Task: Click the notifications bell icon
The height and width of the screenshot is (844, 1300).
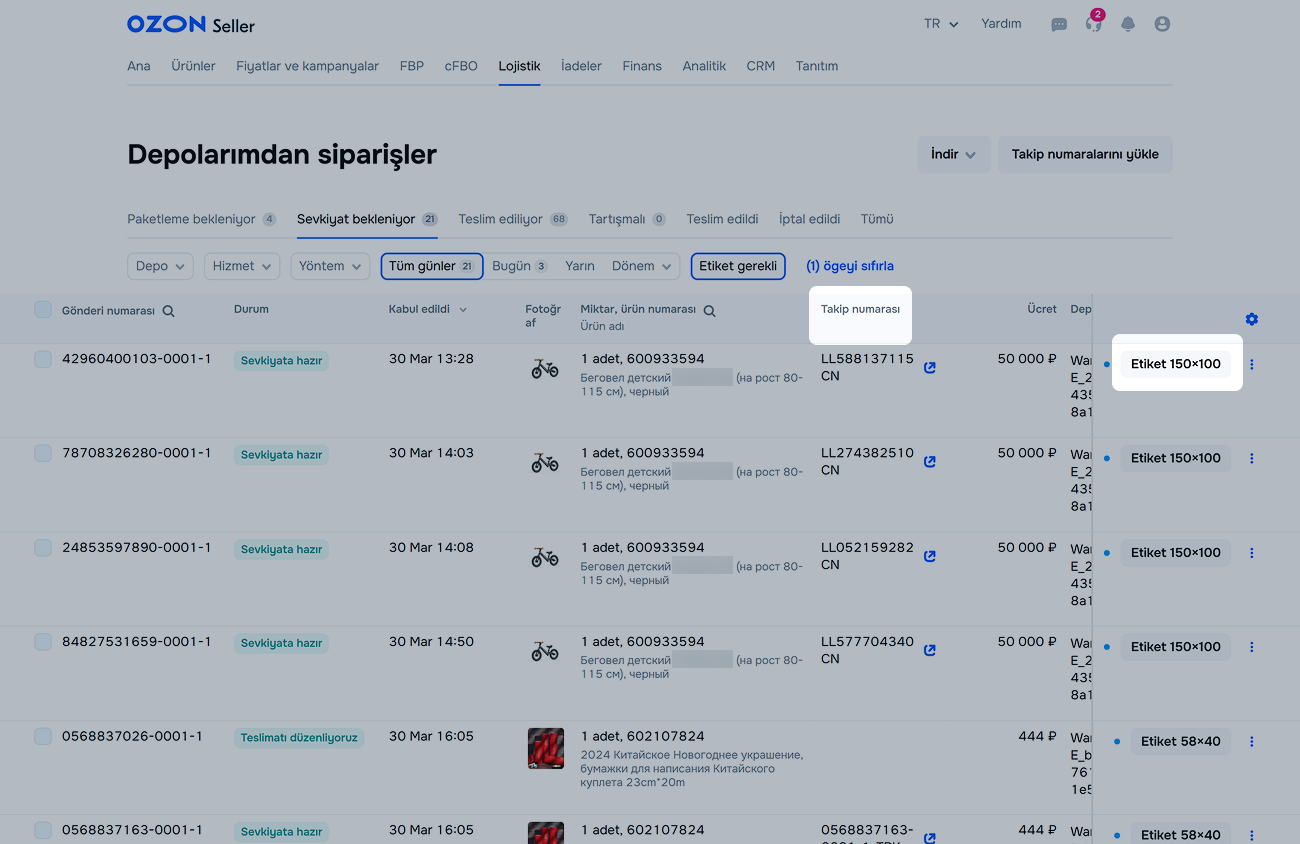Action: click(x=1128, y=24)
